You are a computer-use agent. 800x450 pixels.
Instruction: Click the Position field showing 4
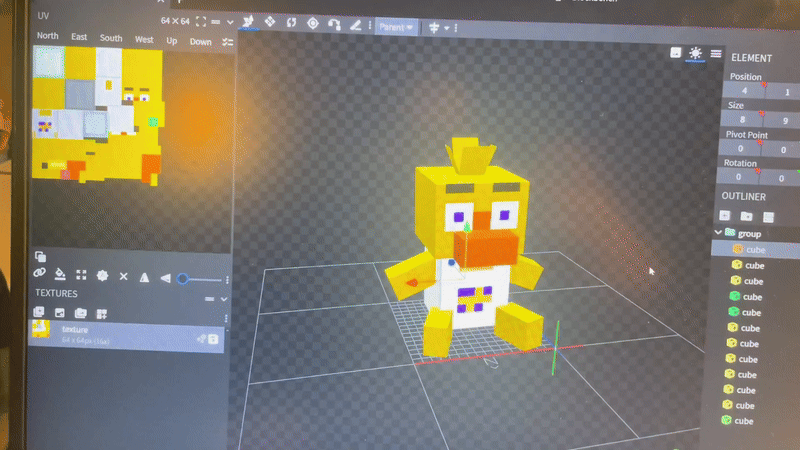click(x=744, y=90)
